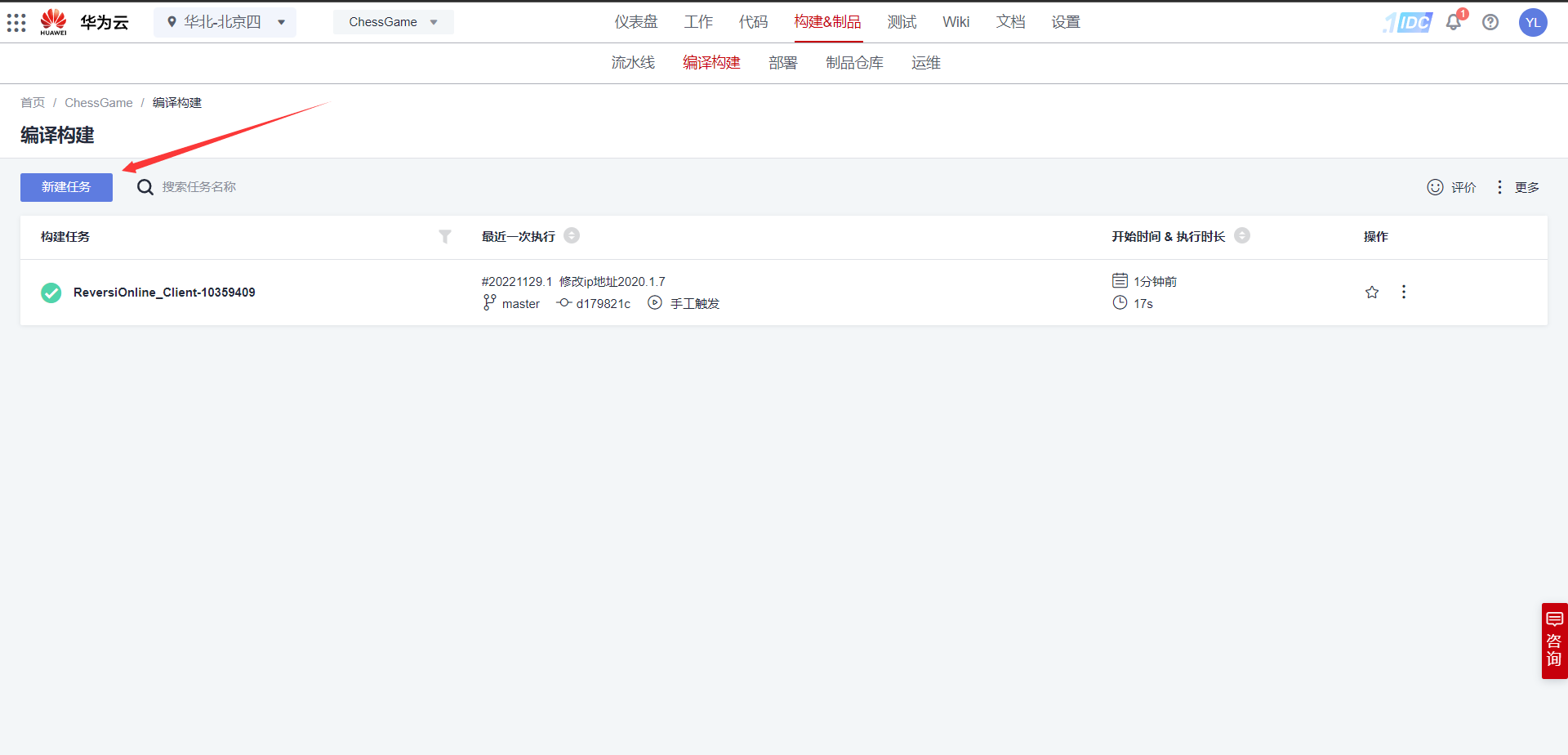Click the commit icon next to d179821c
Viewport: 1568px width, 755px height.
click(563, 303)
